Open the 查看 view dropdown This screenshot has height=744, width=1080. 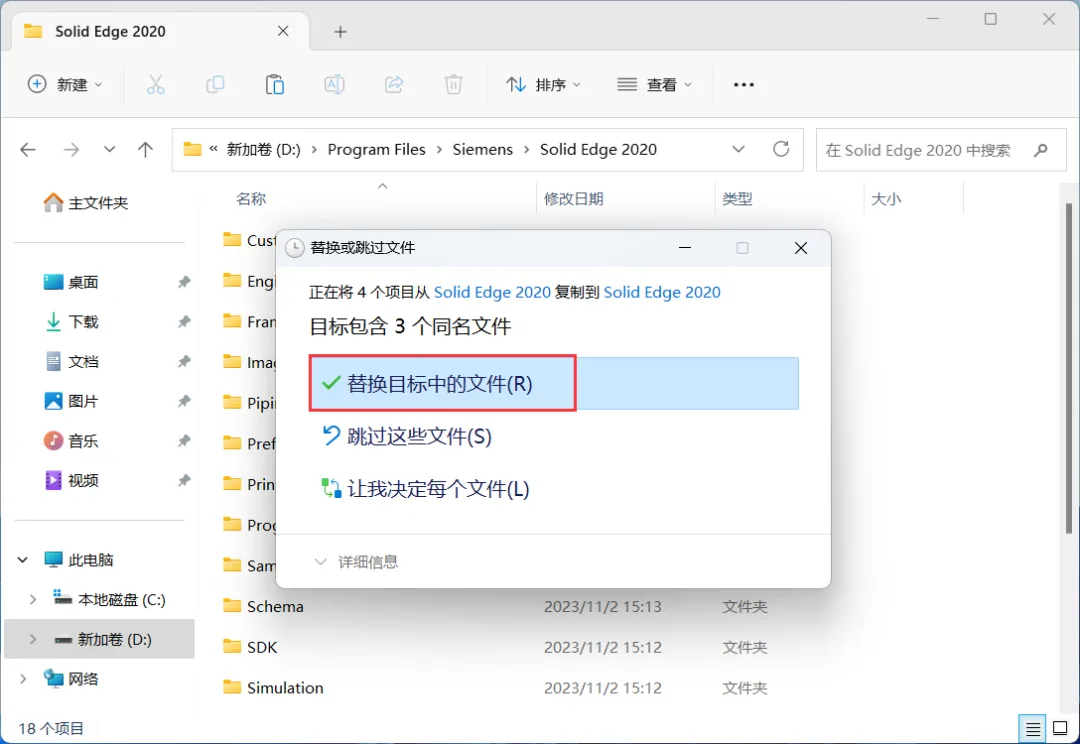point(654,85)
